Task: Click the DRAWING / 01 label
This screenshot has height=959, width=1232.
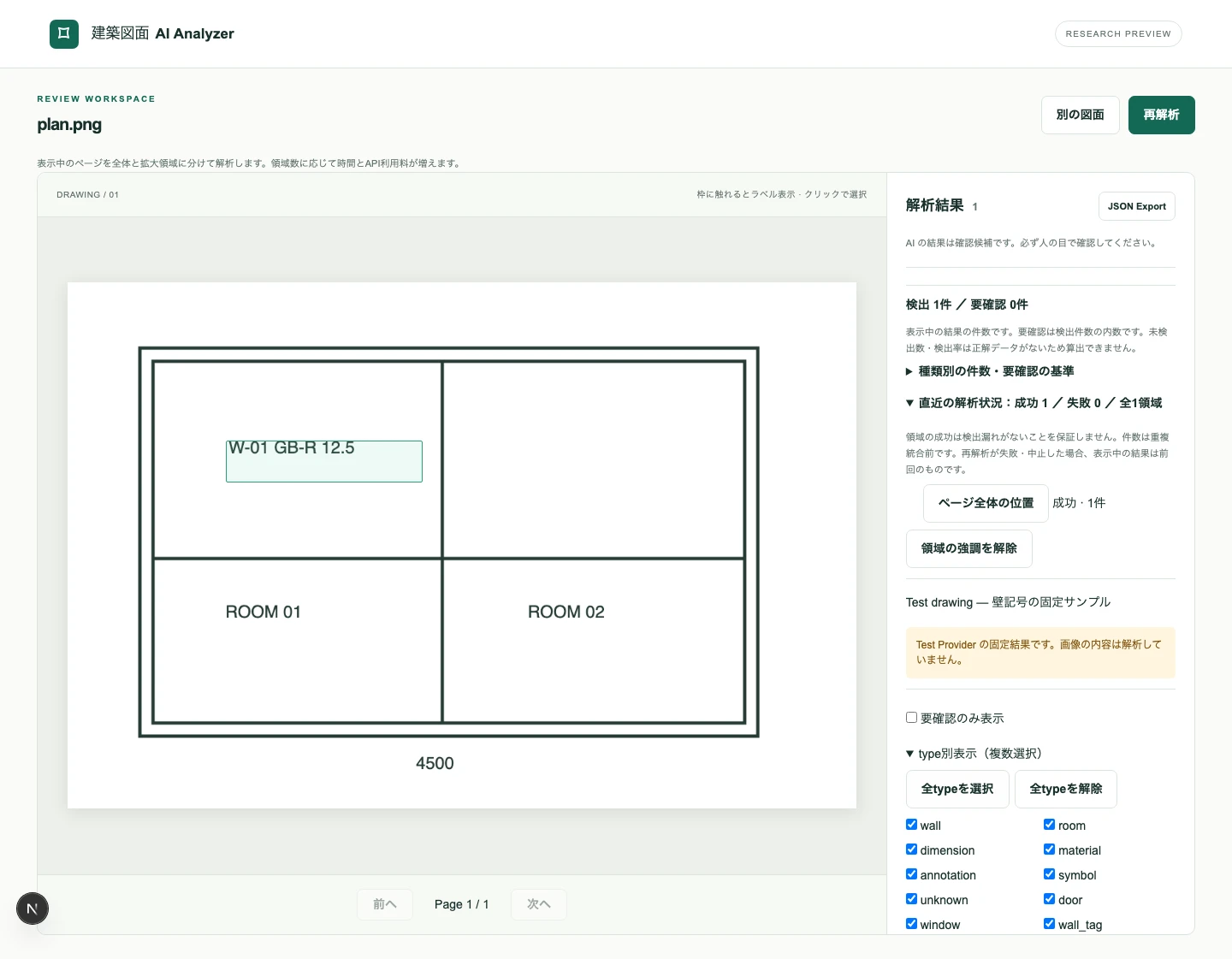Action: pyautogui.click(x=88, y=195)
